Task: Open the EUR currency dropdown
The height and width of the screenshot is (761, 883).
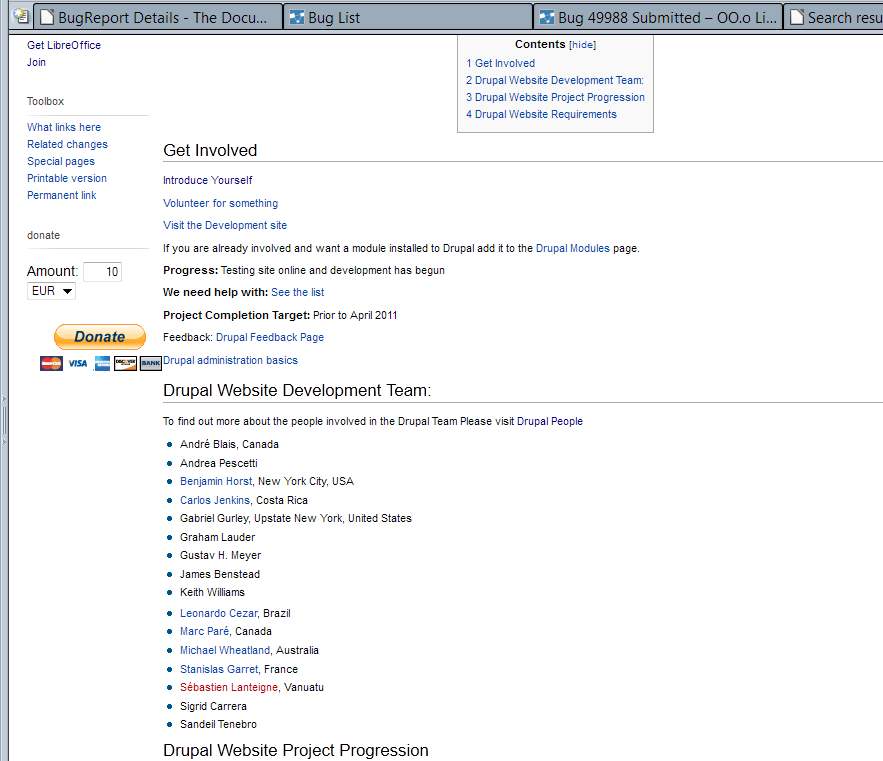Action: (x=52, y=291)
